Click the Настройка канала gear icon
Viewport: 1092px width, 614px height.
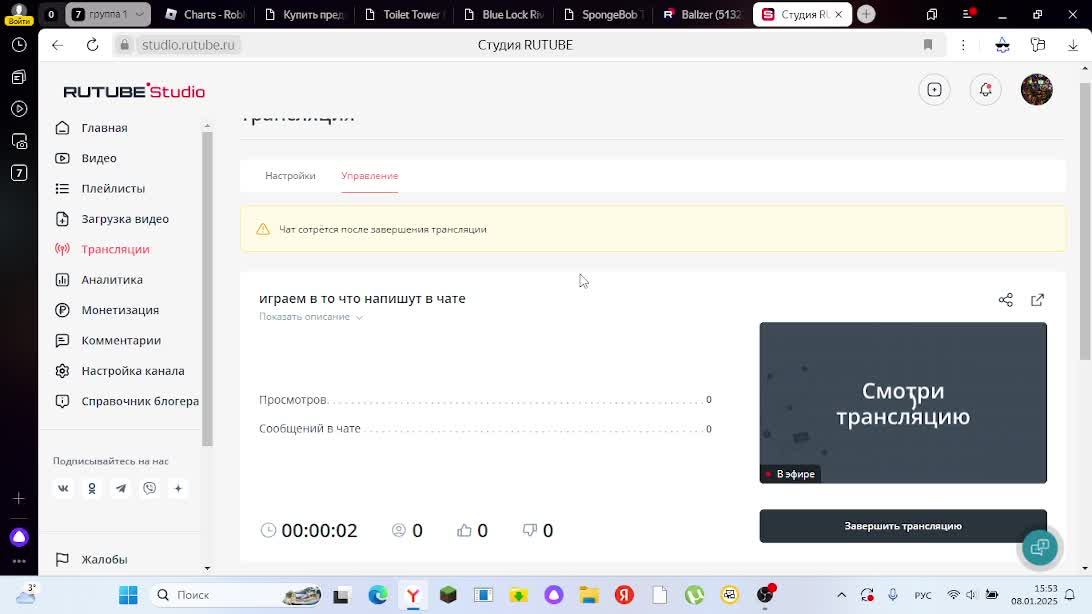pyautogui.click(x=63, y=371)
